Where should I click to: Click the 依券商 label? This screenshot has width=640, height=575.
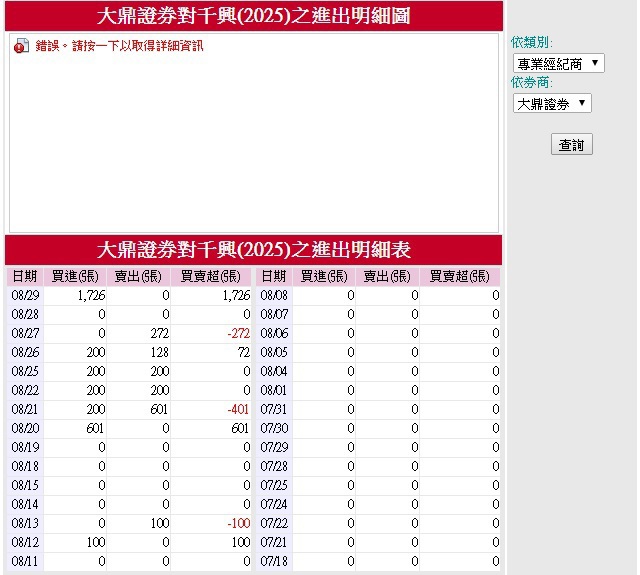(x=531, y=82)
